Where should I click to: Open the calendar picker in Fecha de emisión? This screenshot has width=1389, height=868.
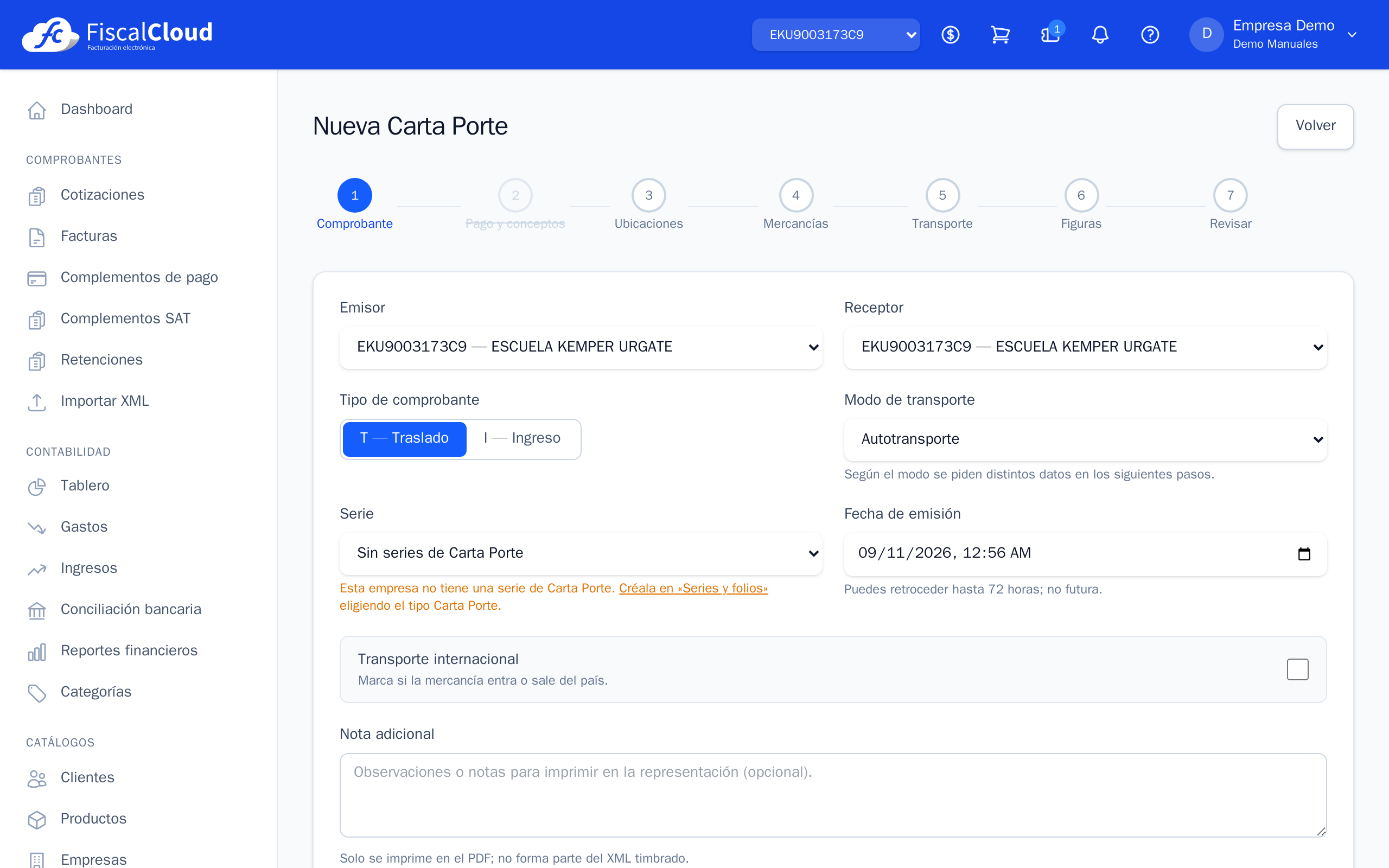coord(1304,553)
